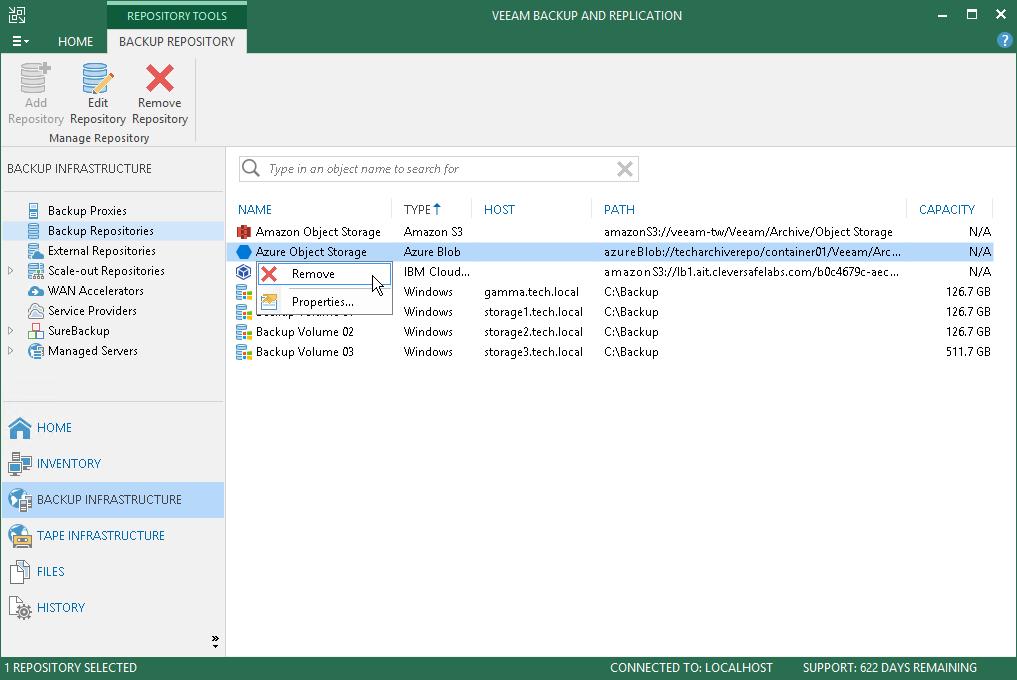Select the Backup Repositories tree icon
The width and height of the screenshot is (1017, 680).
33,231
